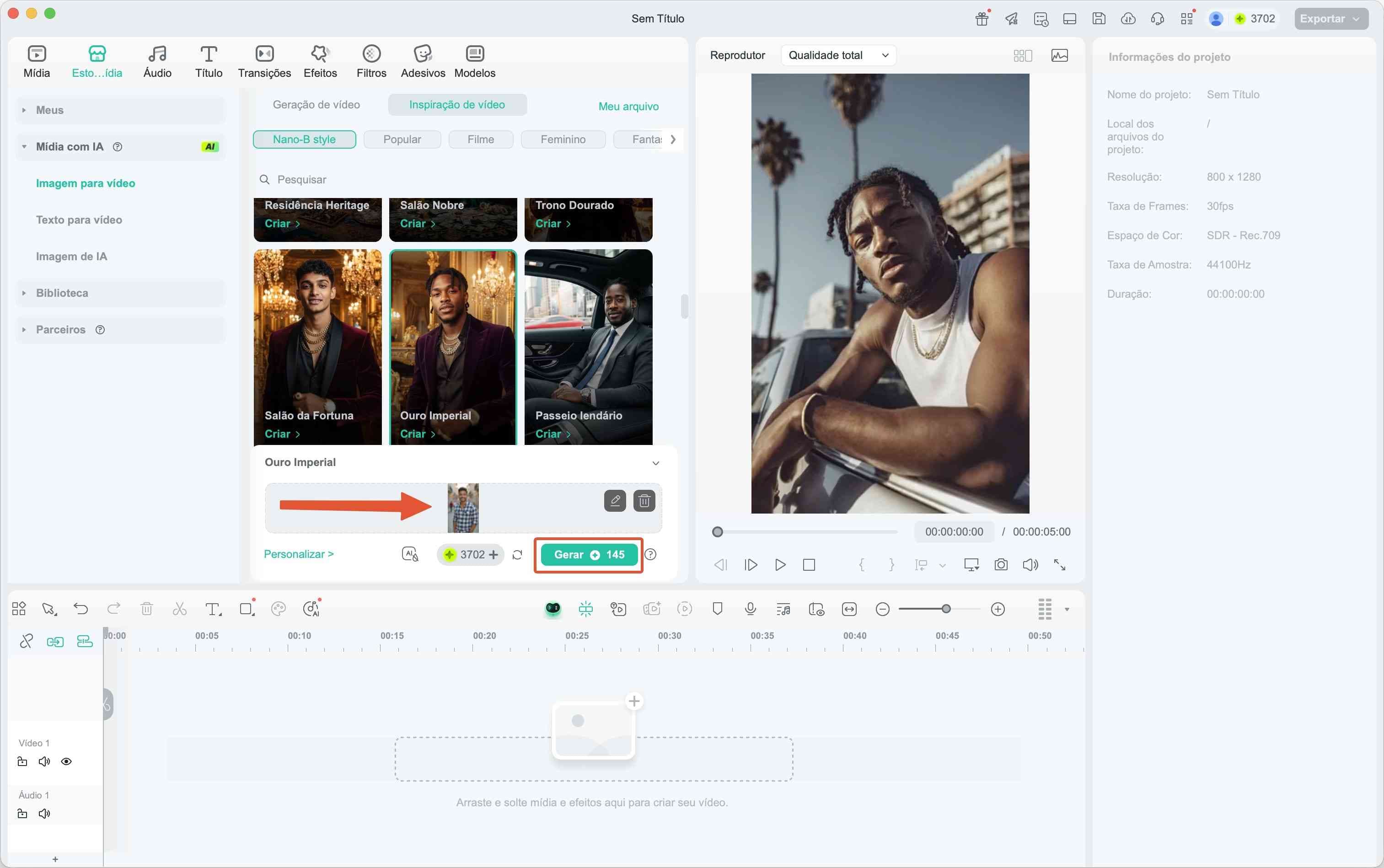This screenshot has height=868, width=1384.
Task: Take a snapshot with the camera icon
Action: (x=1001, y=565)
